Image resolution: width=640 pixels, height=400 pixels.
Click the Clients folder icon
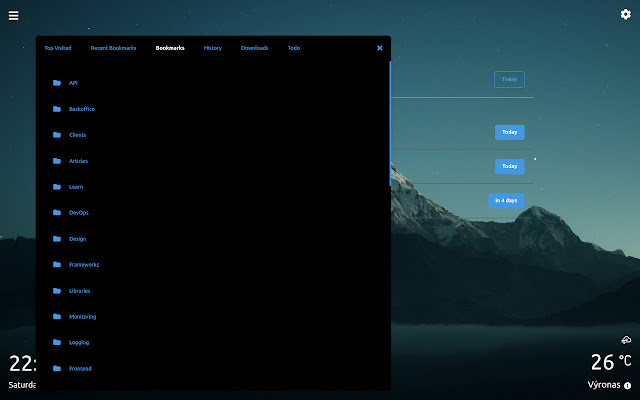tap(57, 135)
